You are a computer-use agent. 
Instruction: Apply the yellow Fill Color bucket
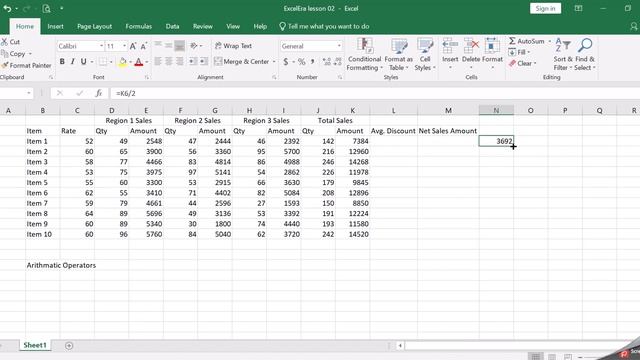coord(122,62)
